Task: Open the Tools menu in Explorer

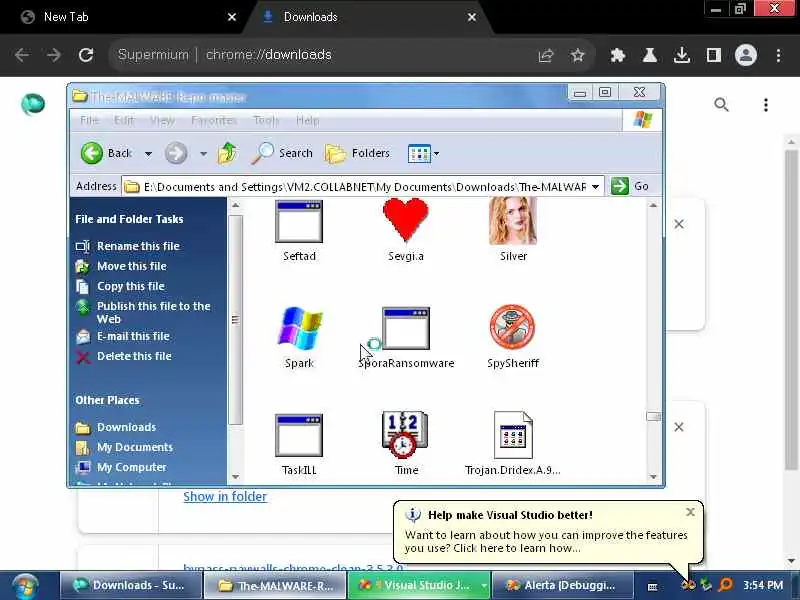Action: [x=266, y=120]
